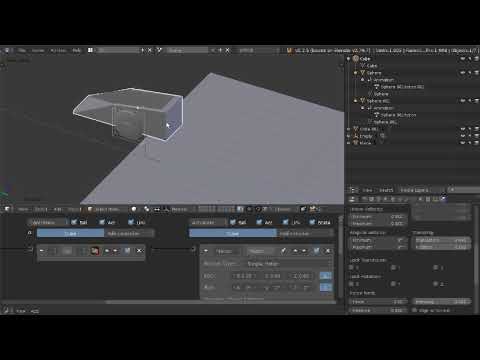480x360 pixels.
Task: Toggle Link checkbox in Controllers header
Action: pos(131,222)
